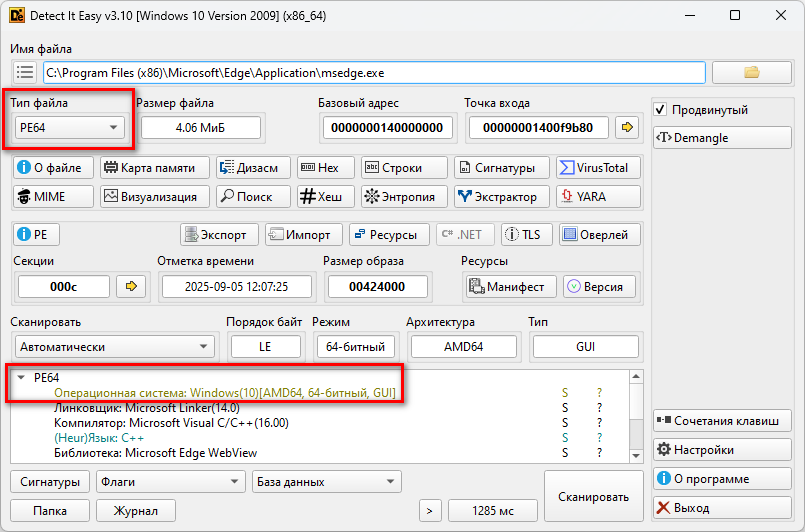The image size is (805, 532).
Task: Exit via the 'Выход' button
Action: click(722, 508)
